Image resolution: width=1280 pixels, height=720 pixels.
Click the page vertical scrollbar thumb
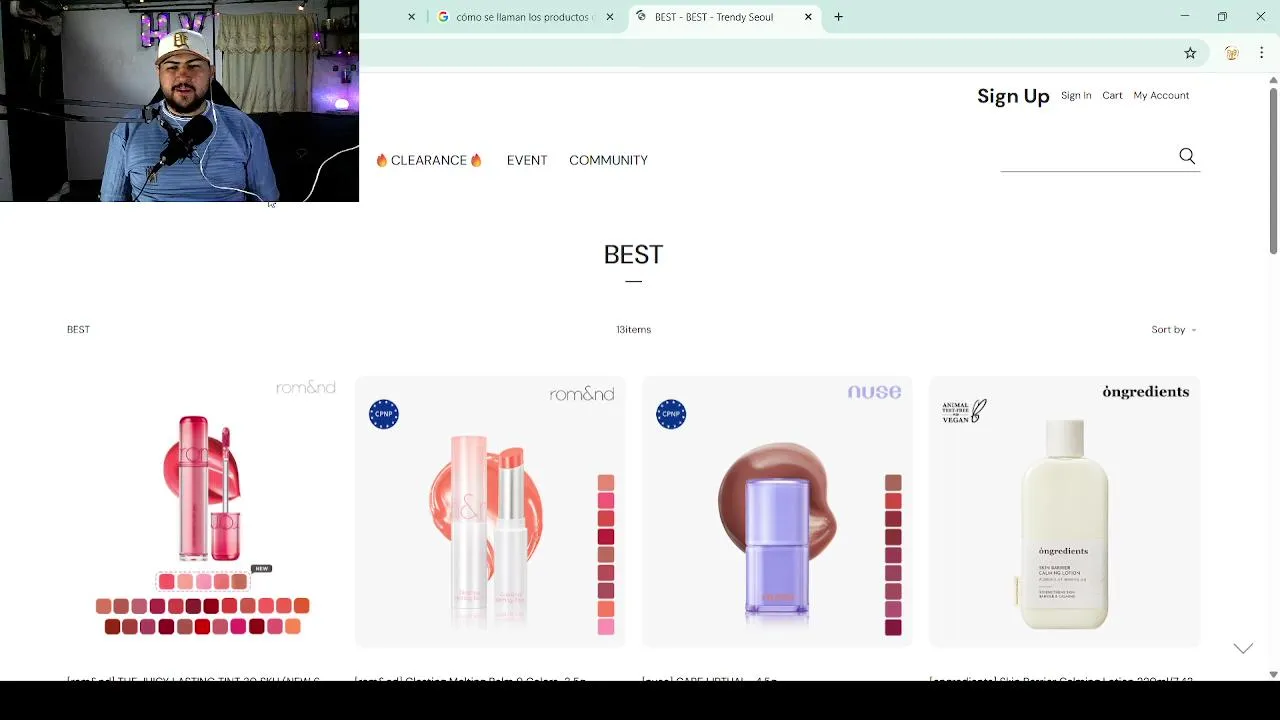tap(1273, 170)
